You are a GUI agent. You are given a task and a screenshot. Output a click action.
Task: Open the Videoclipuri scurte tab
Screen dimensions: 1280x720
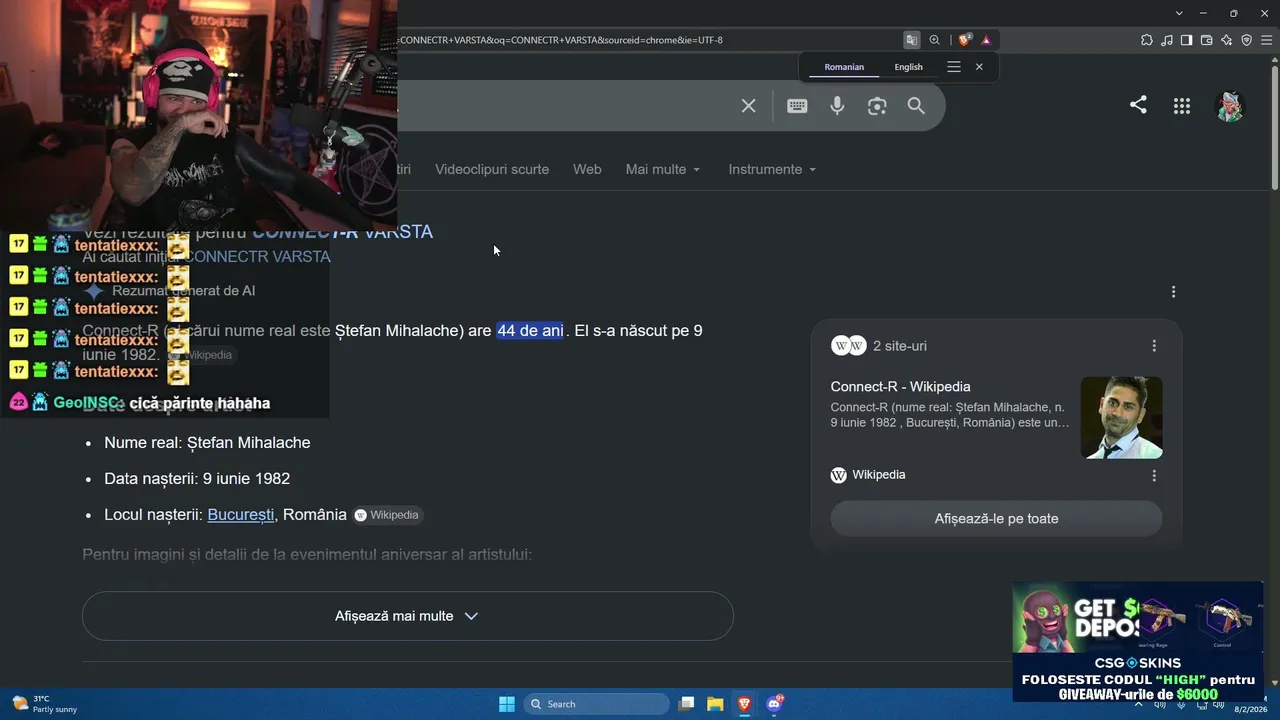492,170
